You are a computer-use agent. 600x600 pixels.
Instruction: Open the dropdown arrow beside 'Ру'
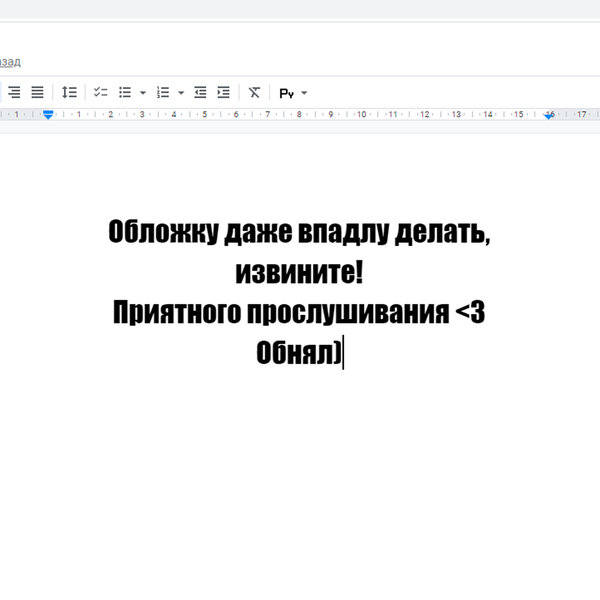pos(304,93)
